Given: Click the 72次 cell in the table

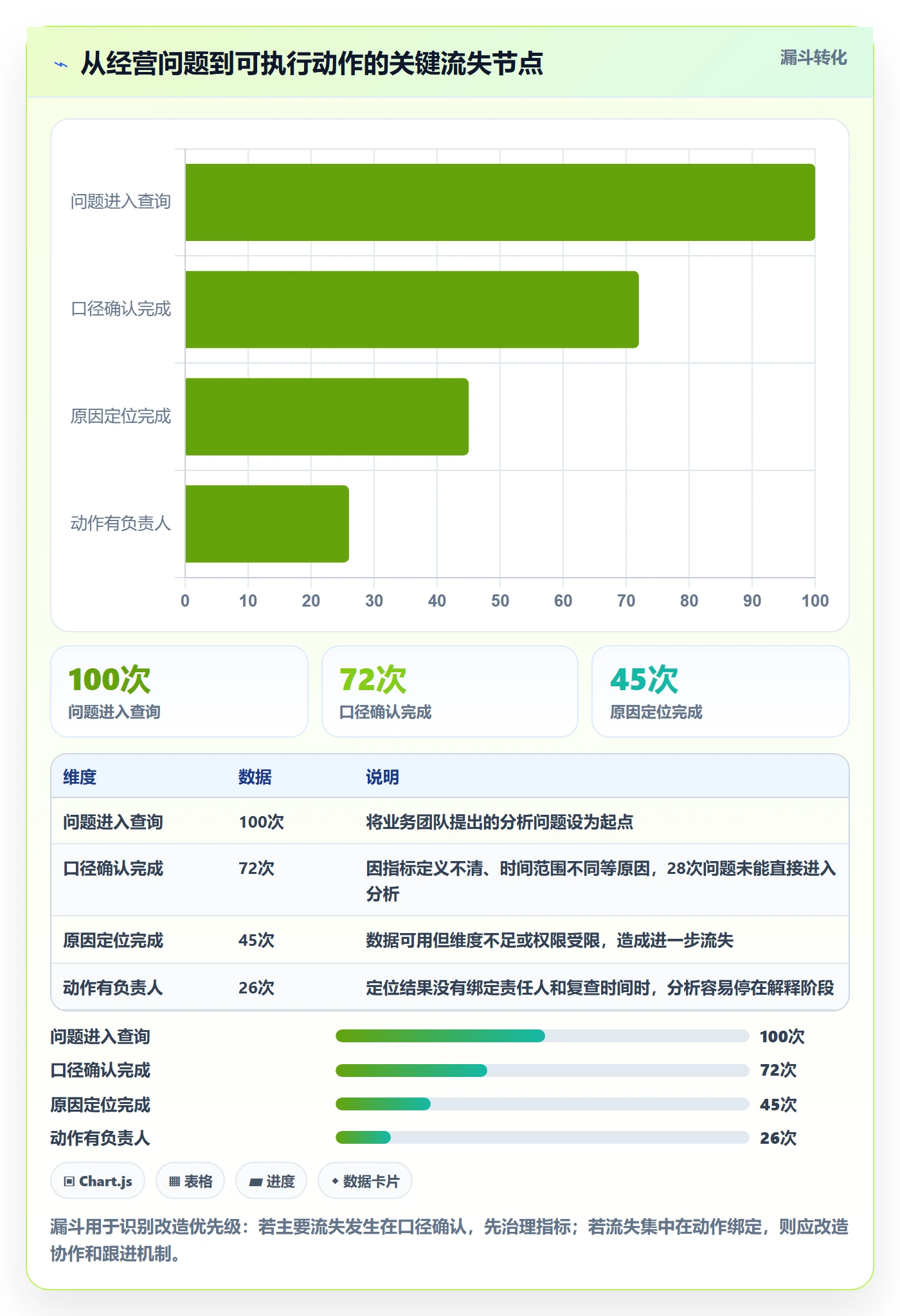Looking at the screenshot, I should click(x=256, y=868).
